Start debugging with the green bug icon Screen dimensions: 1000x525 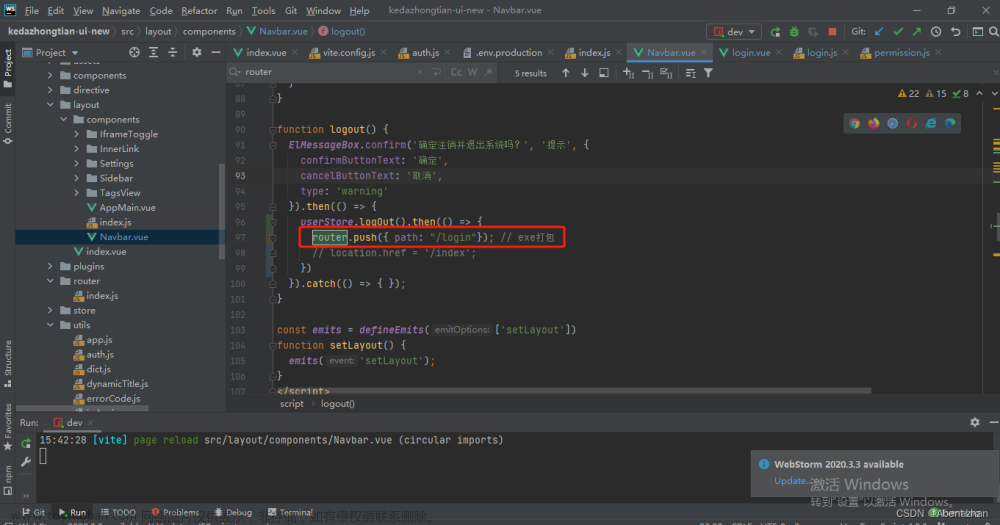click(x=794, y=31)
